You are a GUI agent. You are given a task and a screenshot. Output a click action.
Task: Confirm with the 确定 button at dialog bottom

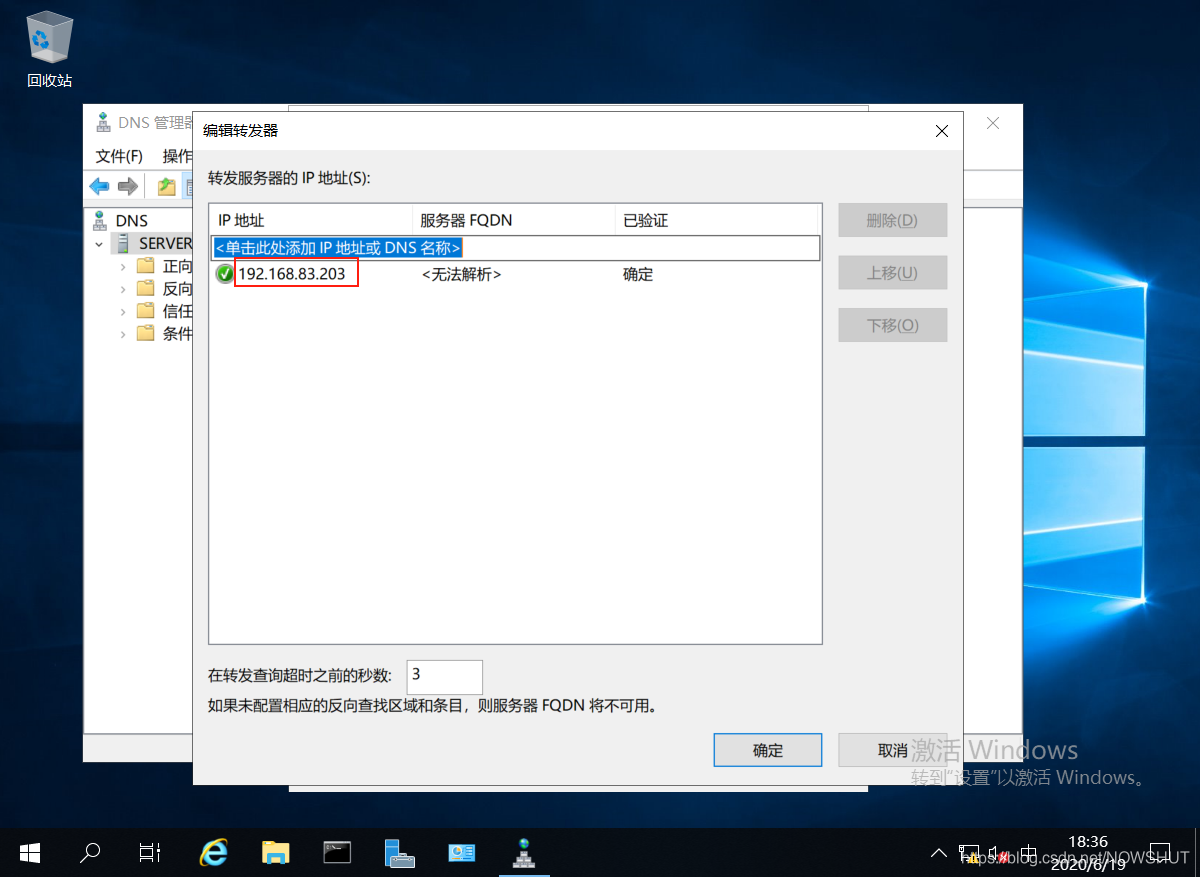(768, 750)
